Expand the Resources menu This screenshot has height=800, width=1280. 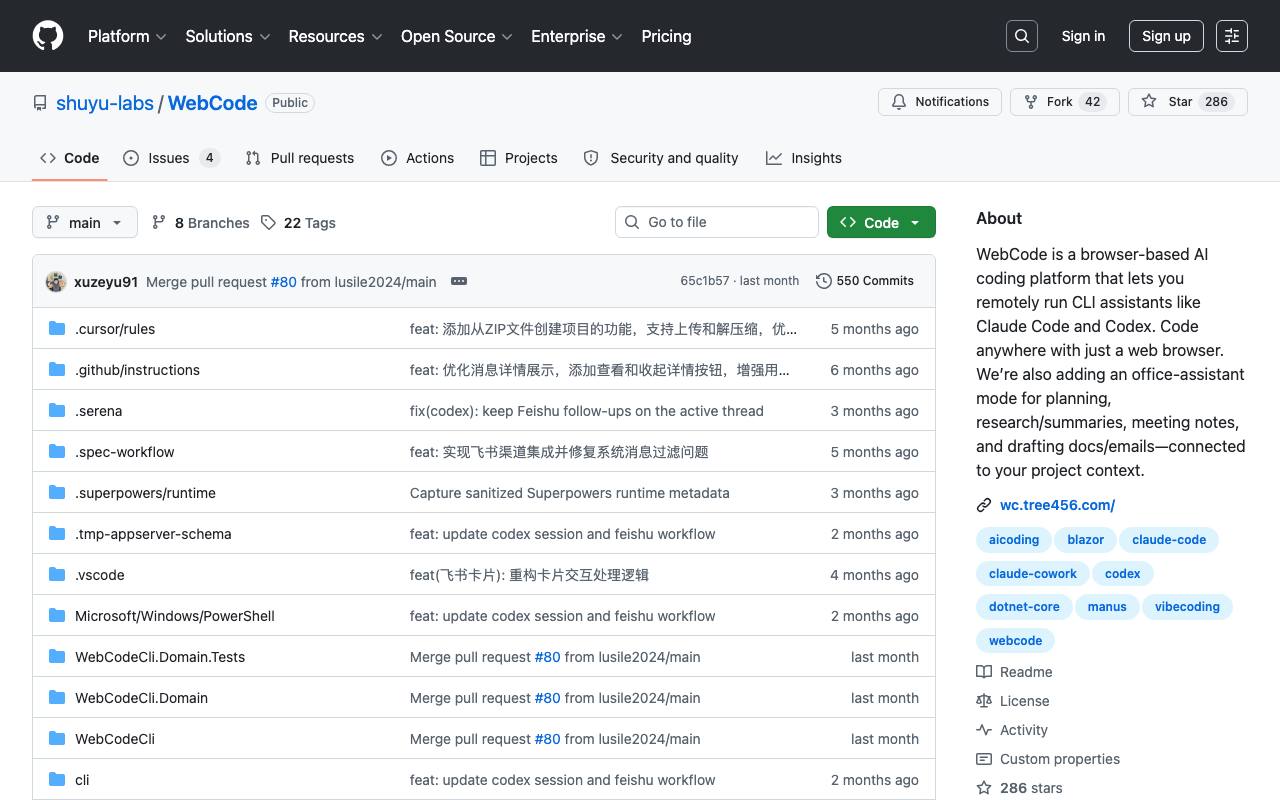336,36
